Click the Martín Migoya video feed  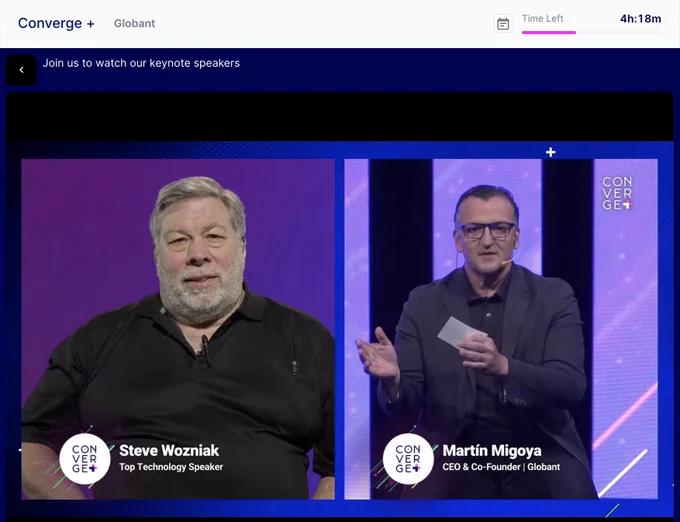501,329
